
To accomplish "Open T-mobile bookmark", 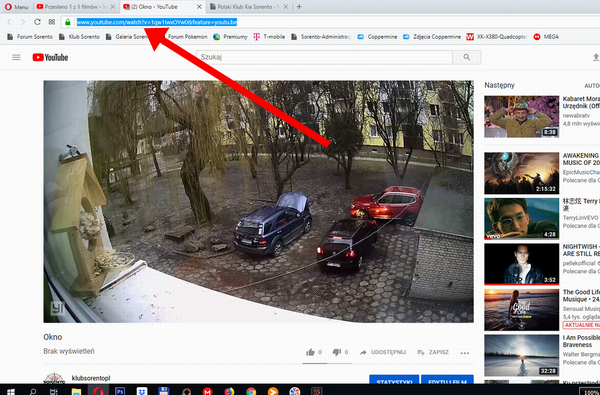I will 269,37.
